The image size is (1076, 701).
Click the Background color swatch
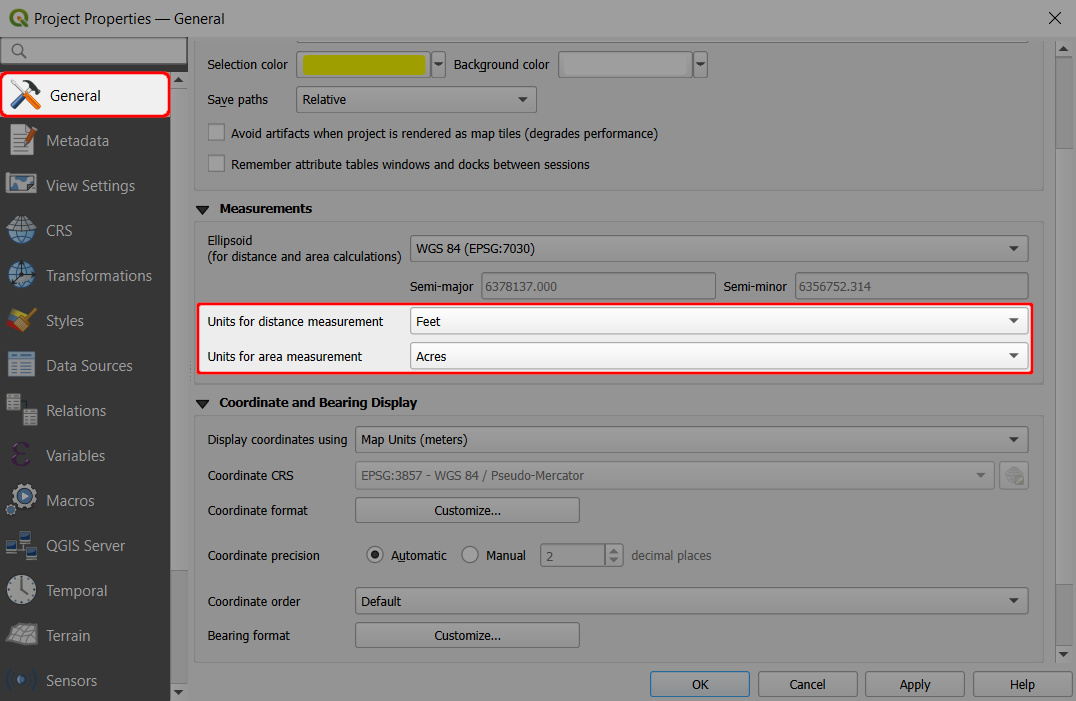point(625,64)
